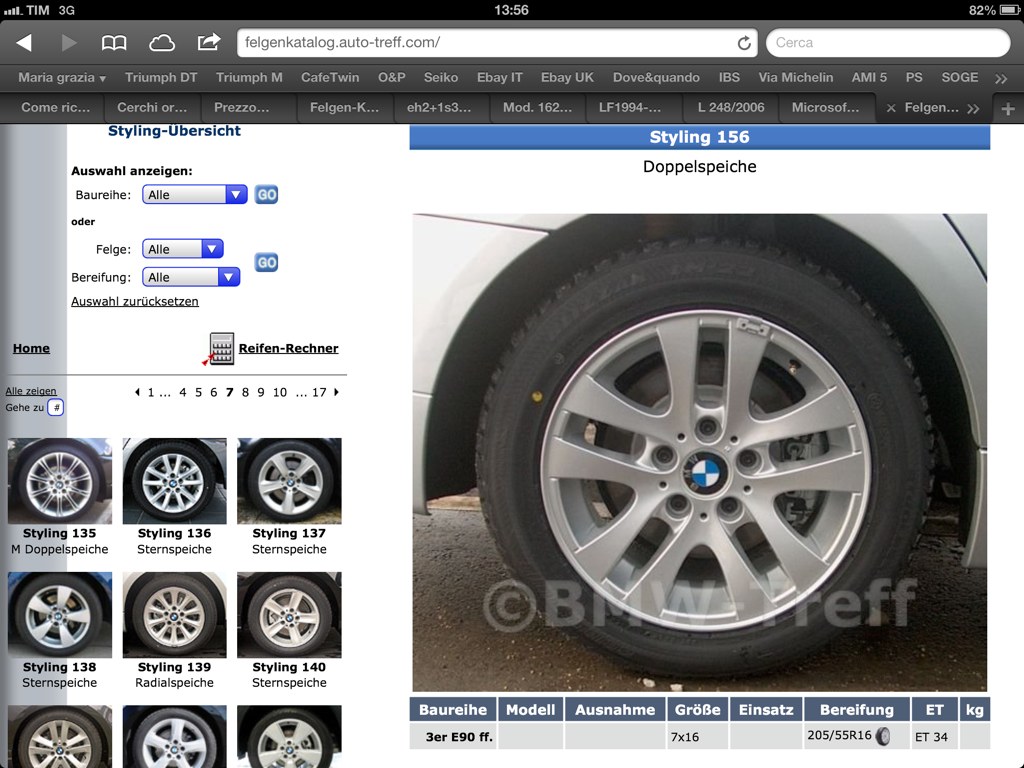Click the tire icon beside 205/55R16
Viewport: 1024px width, 768px height.
(883, 736)
